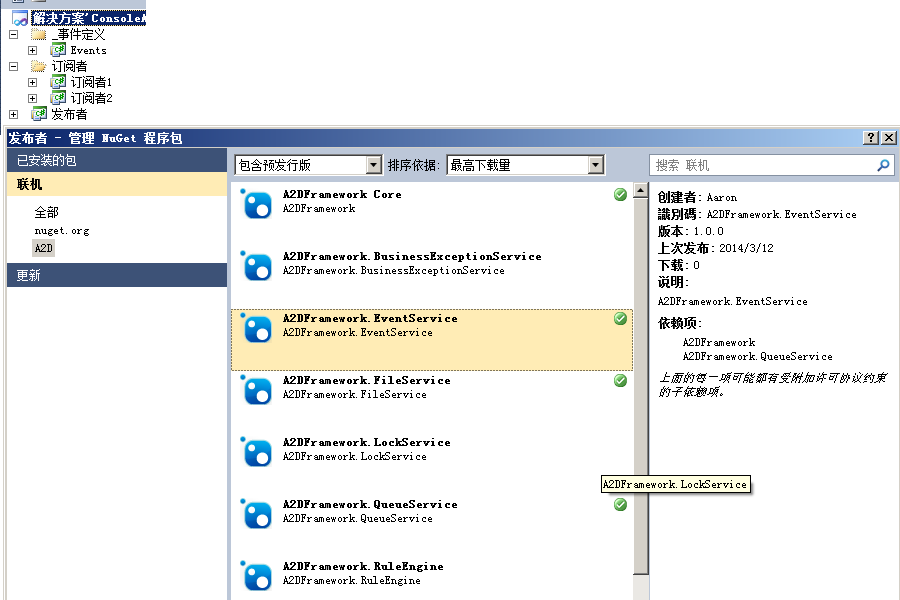Click the EventService package icon
This screenshot has height=600, width=900.
click(x=256, y=328)
